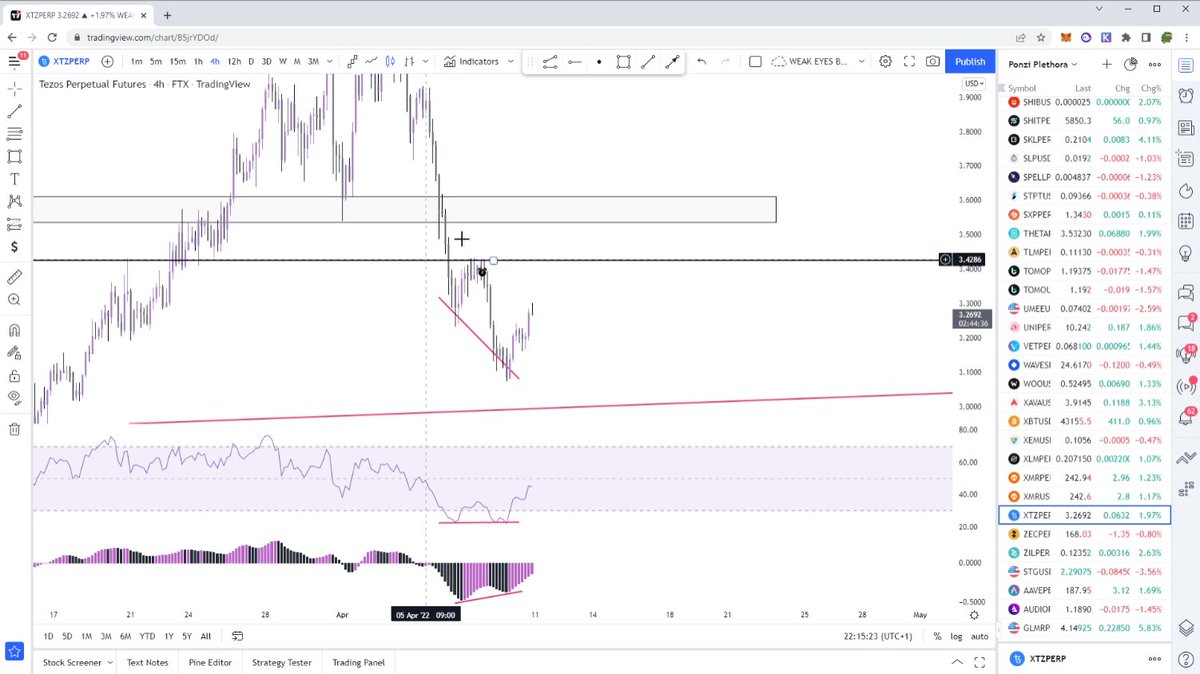Open watchlist more options menu
Viewport: 1200px width, 674px height.
tap(1155, 64)
